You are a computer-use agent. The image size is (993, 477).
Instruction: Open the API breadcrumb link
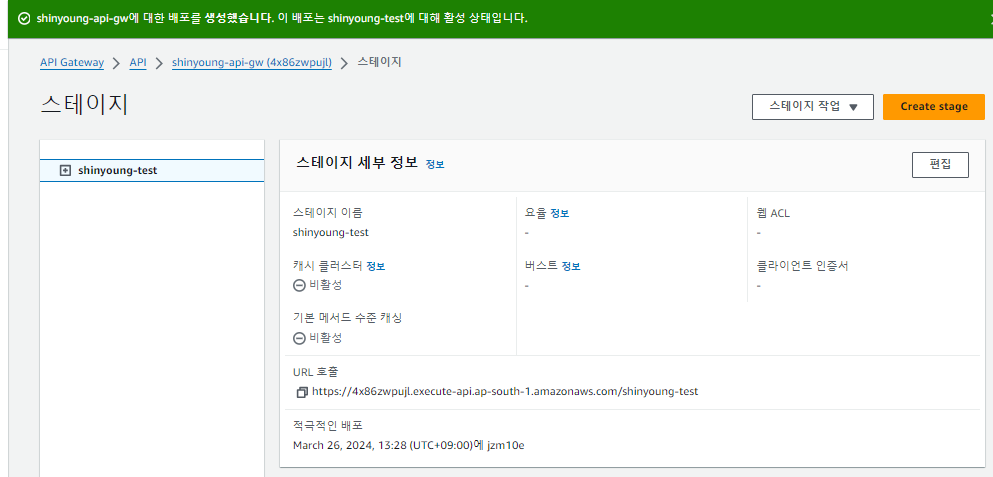click(138, 63)
